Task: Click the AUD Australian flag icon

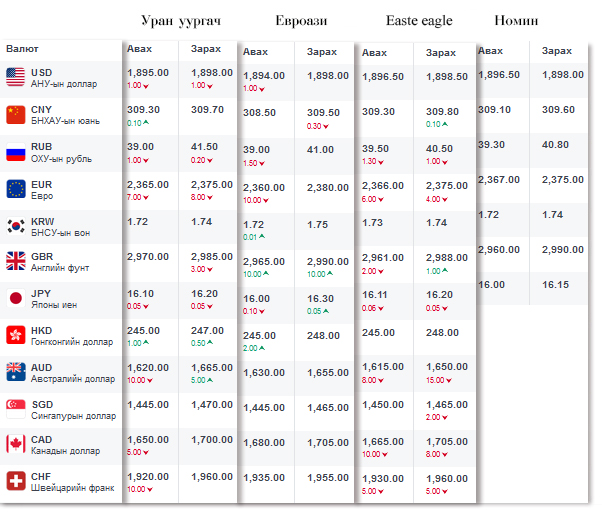Action: pos(15,371)
